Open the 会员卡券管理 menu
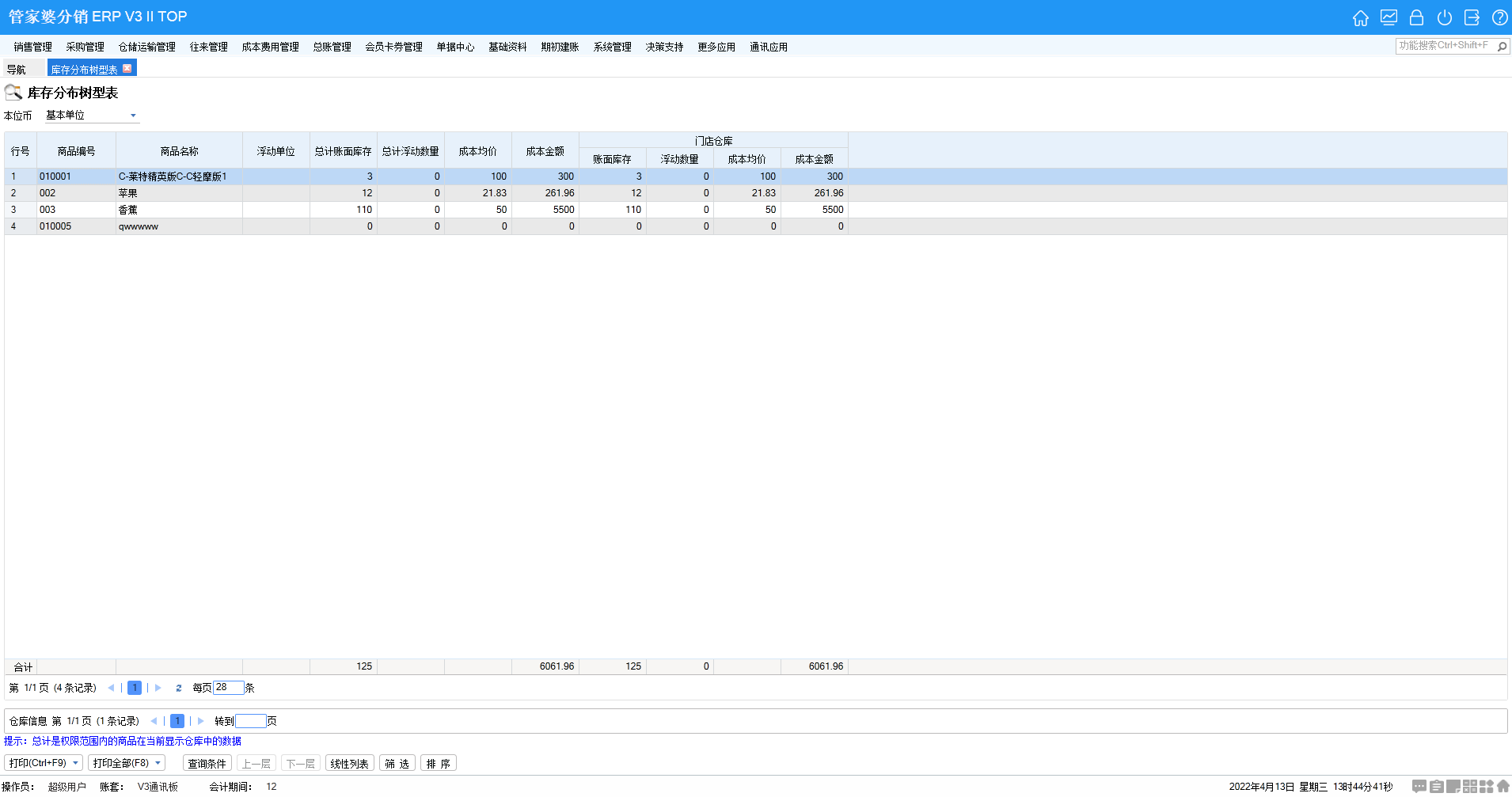This screenshot has height=797, width=1512. coord(393,47)
